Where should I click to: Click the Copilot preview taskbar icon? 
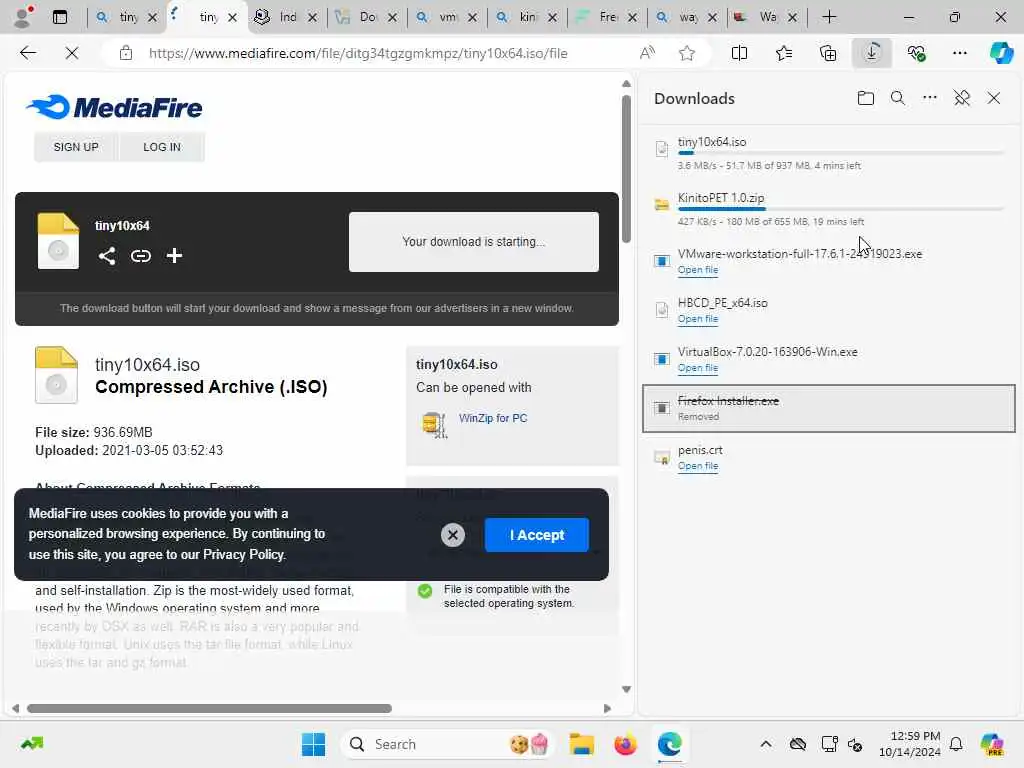click(992, 744)
